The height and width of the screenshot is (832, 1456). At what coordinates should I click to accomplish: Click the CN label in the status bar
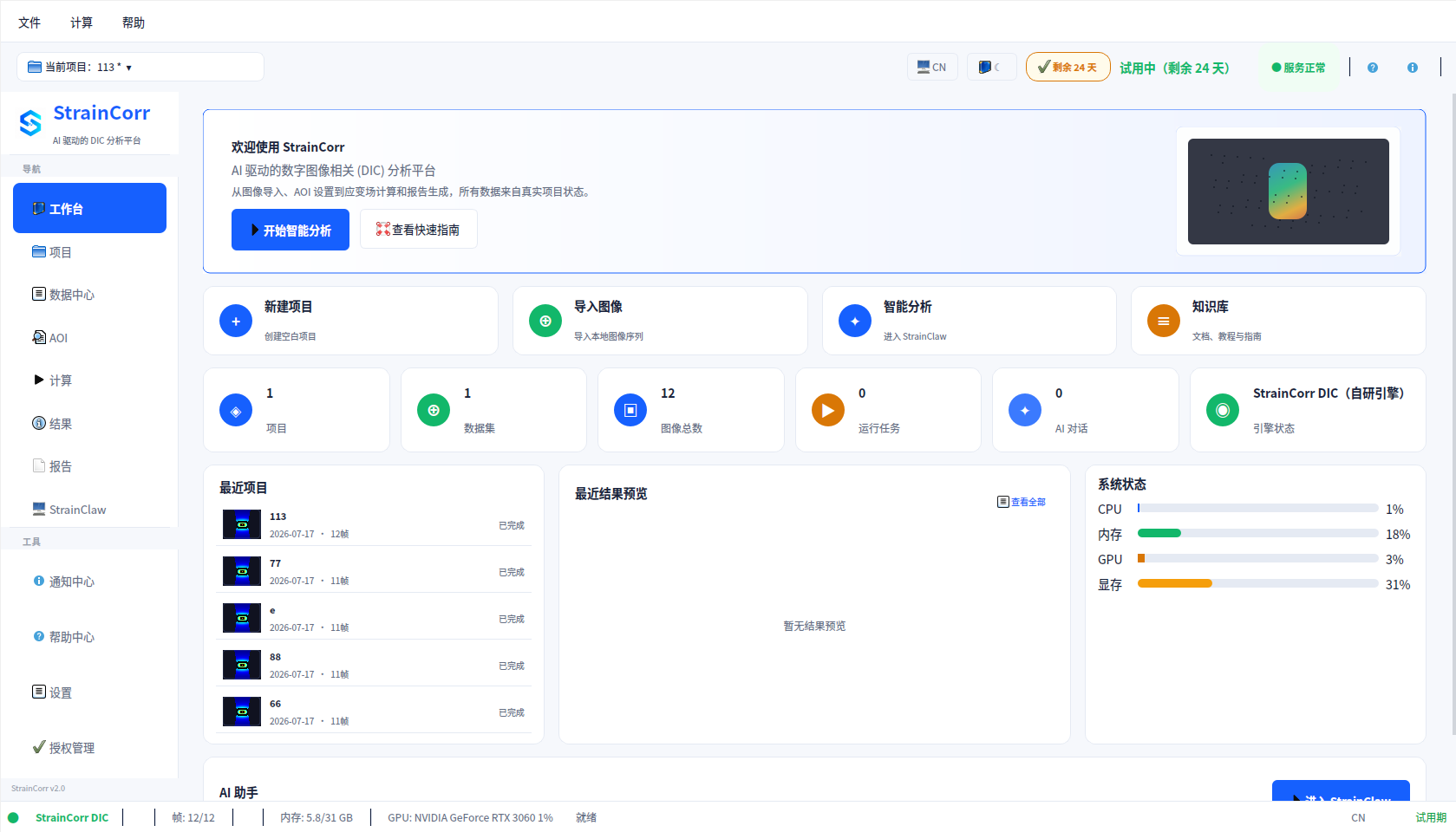coord(1358,817)
